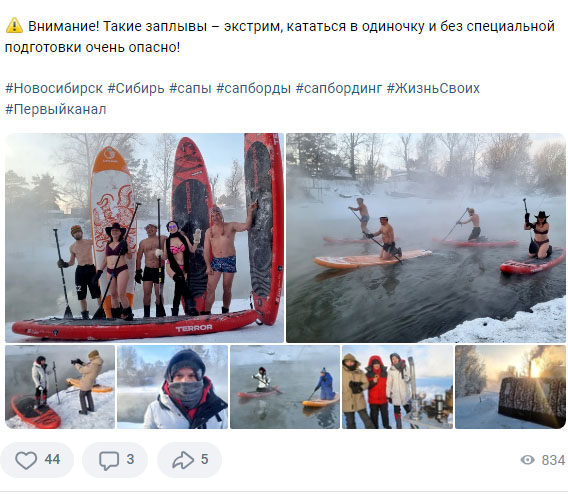Open the photo of three people in parkas
The width and height of the screenshot is (568, 502).
pyautogui.click(x=397, y=387)
